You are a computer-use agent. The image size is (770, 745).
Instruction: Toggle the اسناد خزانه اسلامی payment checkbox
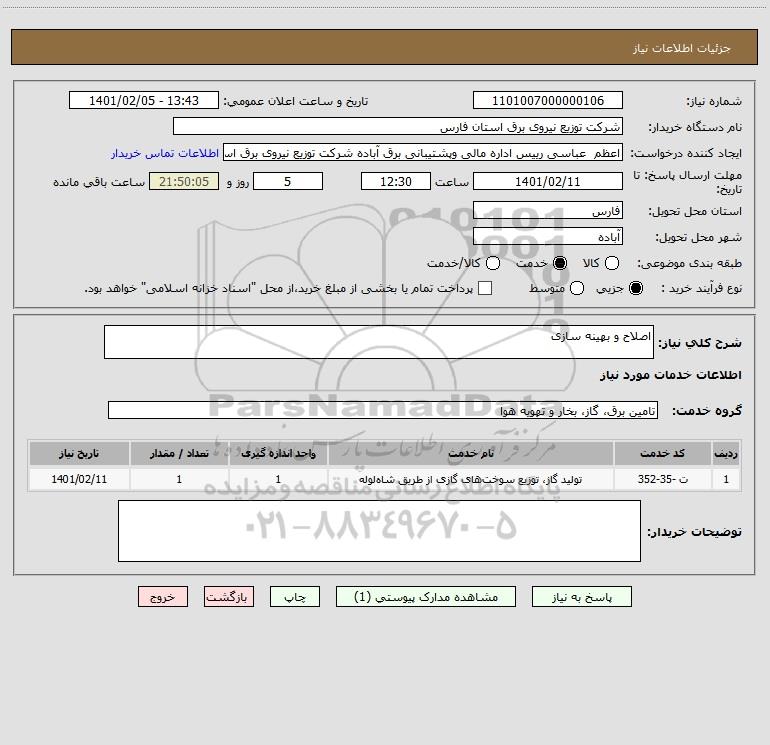(x=485, y=288)
